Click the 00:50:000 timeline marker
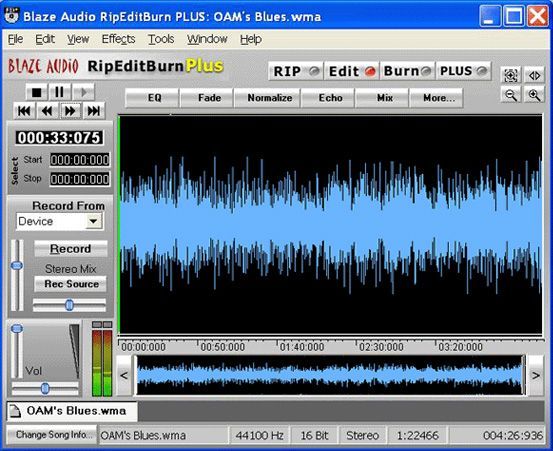 point(223,347)
